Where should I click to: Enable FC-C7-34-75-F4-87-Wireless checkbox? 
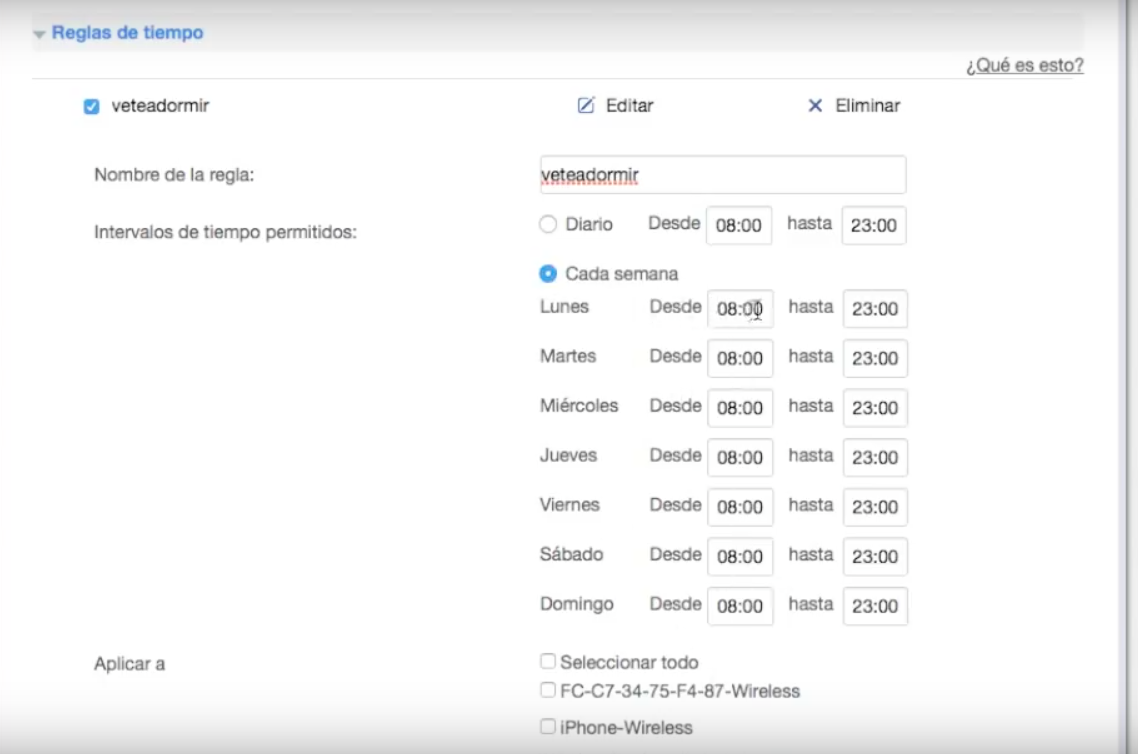[x=547, y=688]
